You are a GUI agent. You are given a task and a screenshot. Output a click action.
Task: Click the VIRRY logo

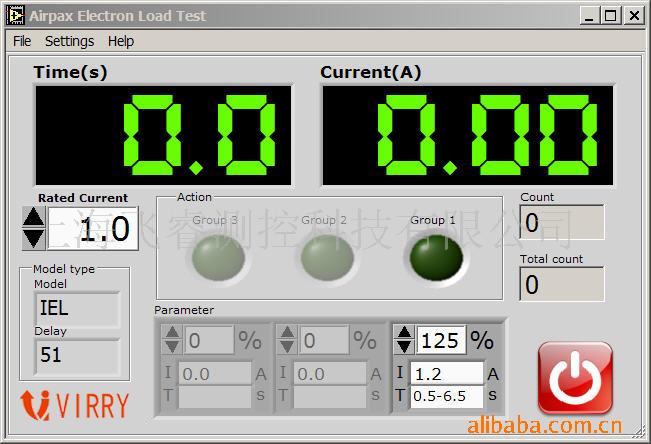75,404
